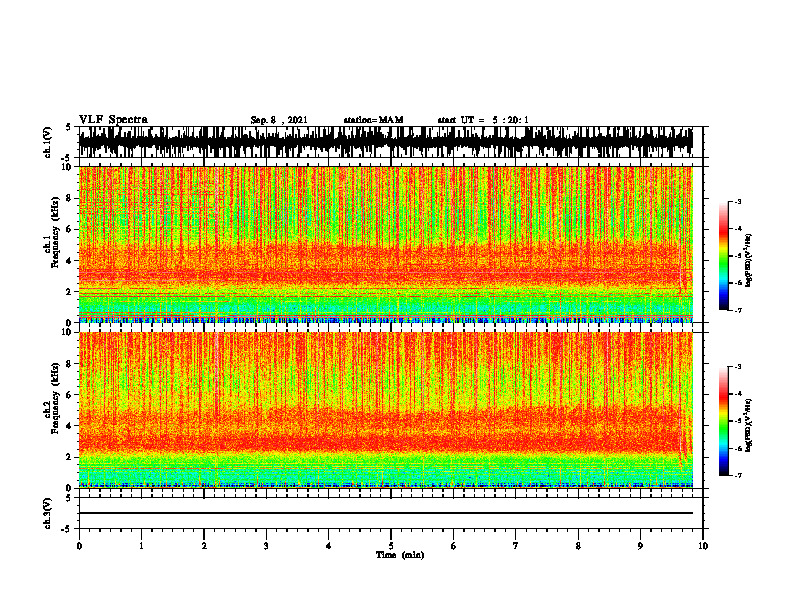Click the time axis tick label "2"

204,546
